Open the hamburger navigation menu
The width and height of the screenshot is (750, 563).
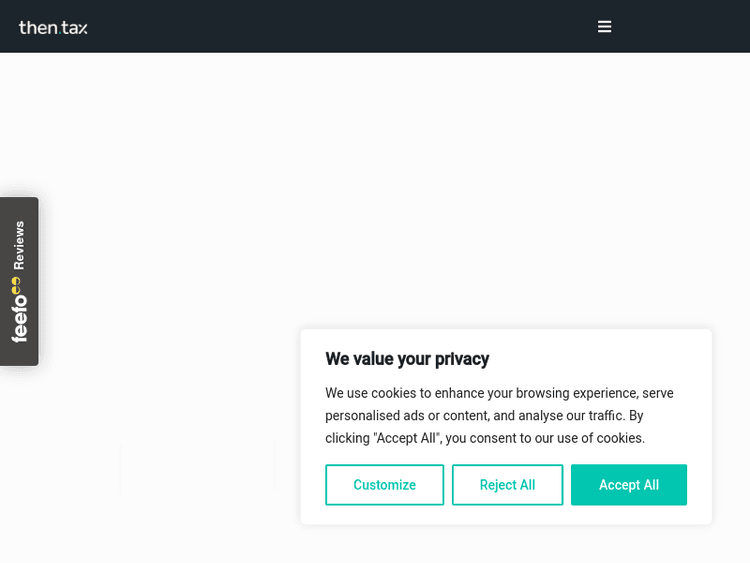604,27
